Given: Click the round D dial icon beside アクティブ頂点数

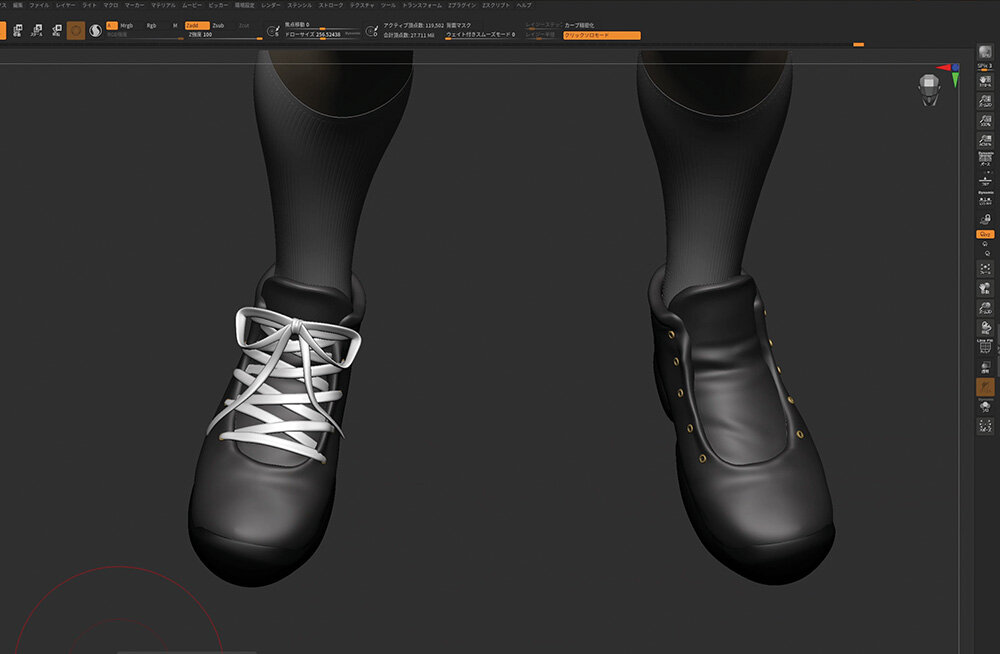Looking at the screenshot, I should point(372,30).
